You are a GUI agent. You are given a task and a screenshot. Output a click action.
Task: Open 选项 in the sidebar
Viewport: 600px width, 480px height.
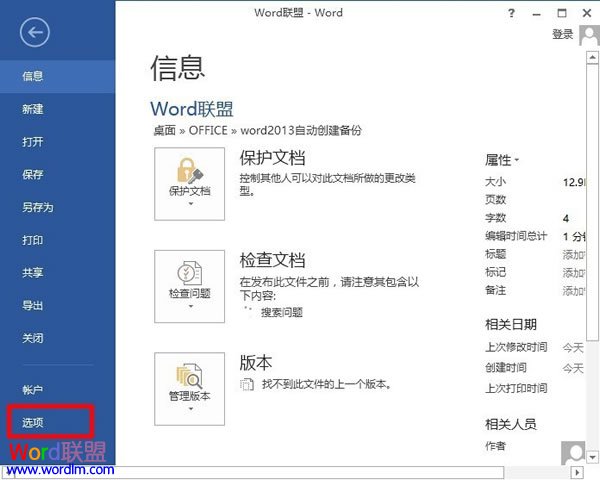(33, 422)
